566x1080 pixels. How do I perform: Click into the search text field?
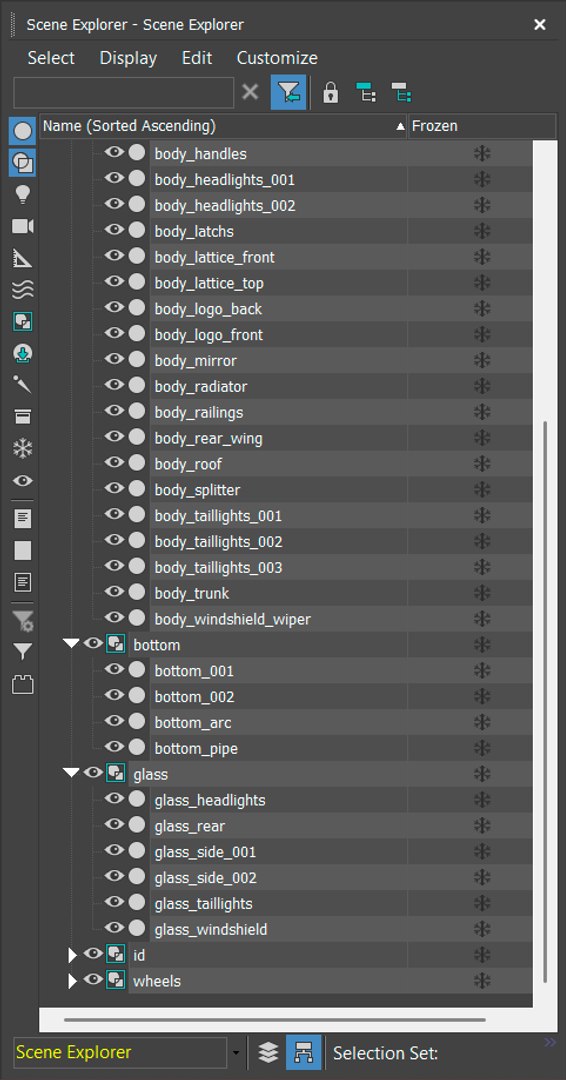(124, 92)
